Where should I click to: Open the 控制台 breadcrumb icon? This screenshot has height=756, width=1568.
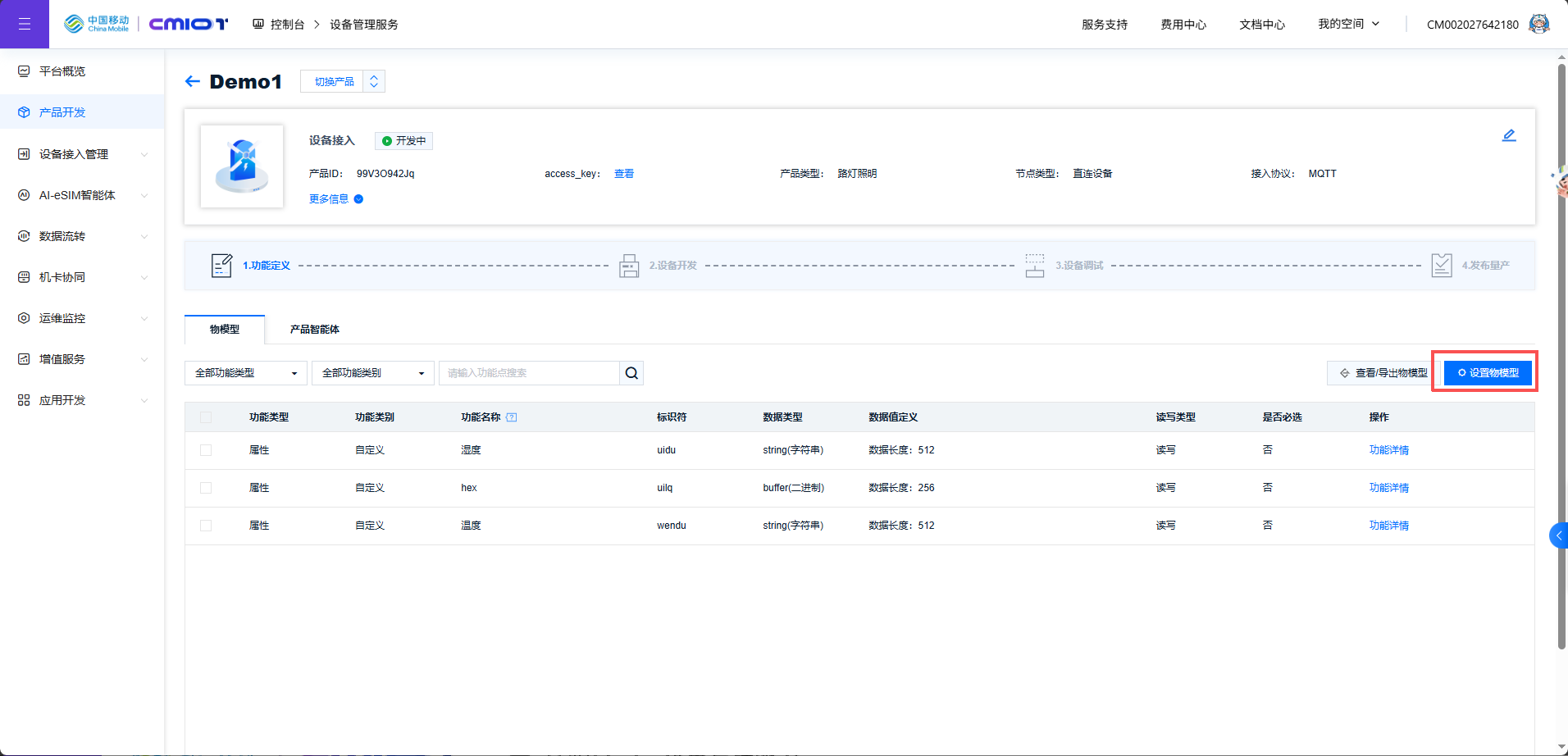[x=258, y=24]
